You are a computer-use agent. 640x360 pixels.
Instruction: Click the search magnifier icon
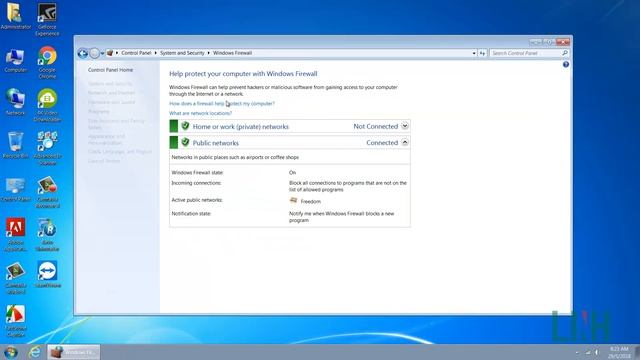[565, 53]
